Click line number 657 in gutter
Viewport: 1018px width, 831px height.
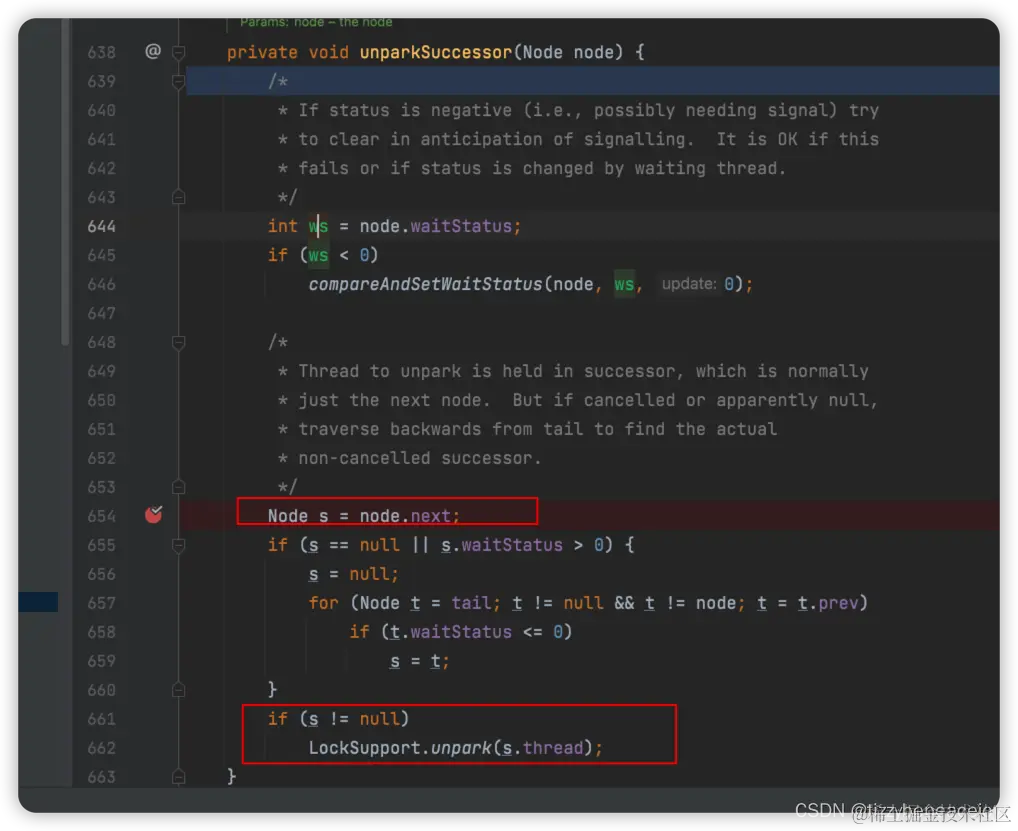(x=101, y=603)
